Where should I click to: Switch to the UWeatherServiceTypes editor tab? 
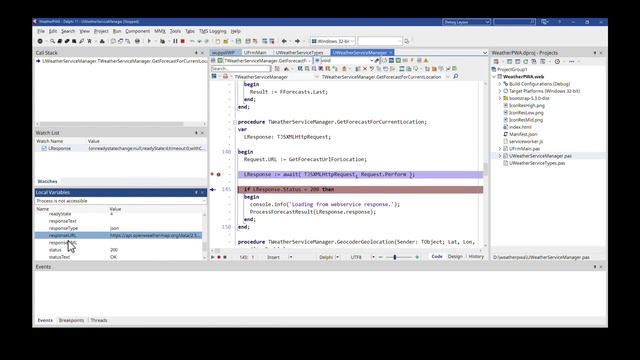point(299,53)
